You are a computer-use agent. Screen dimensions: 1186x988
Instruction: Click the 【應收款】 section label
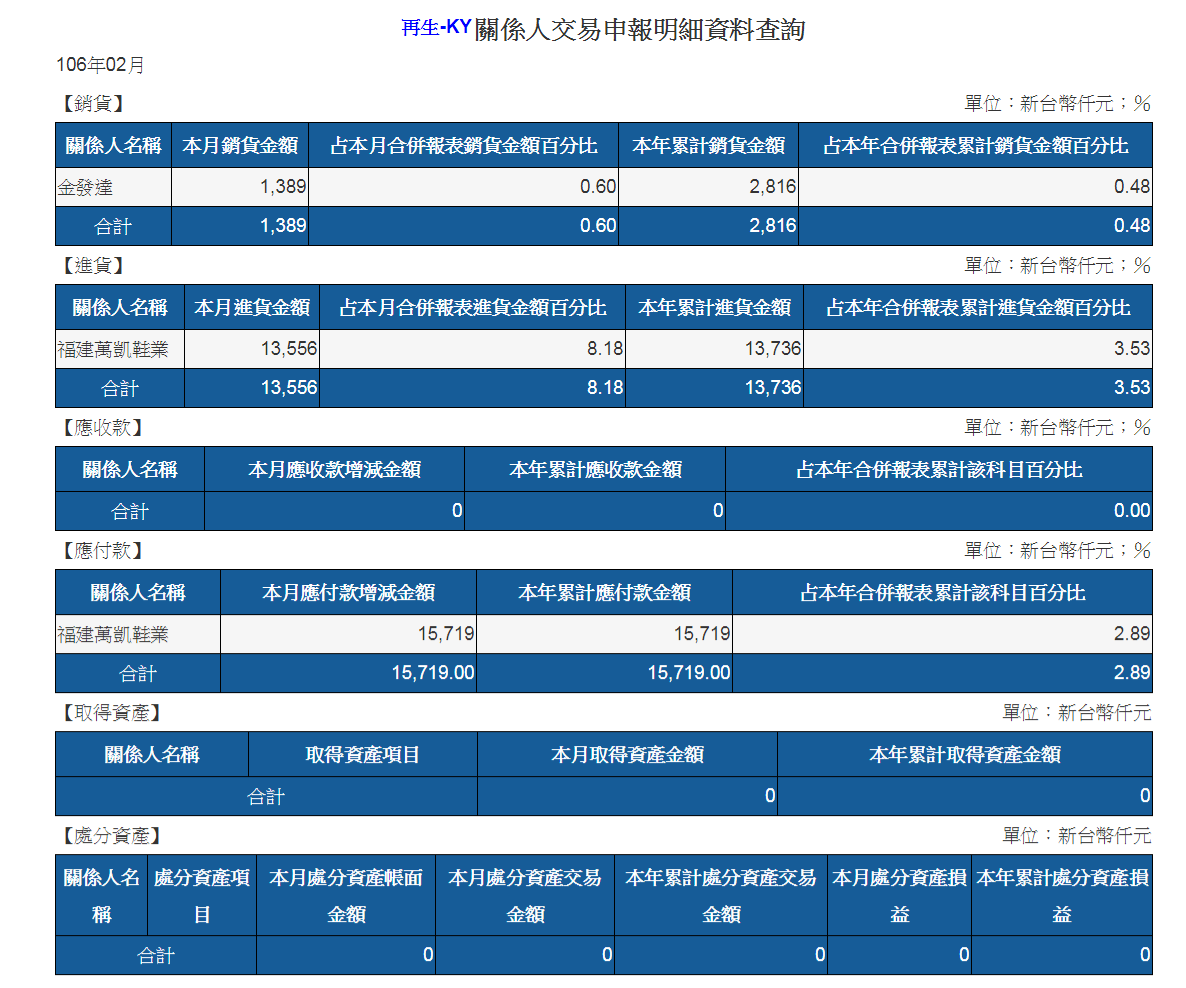coord(101,427)
